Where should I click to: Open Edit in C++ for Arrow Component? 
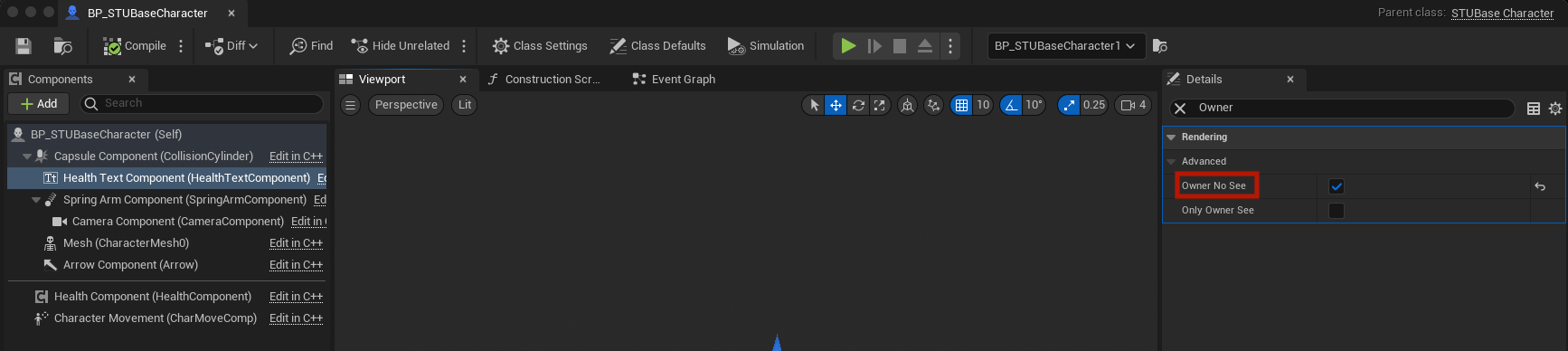(296, 265)
